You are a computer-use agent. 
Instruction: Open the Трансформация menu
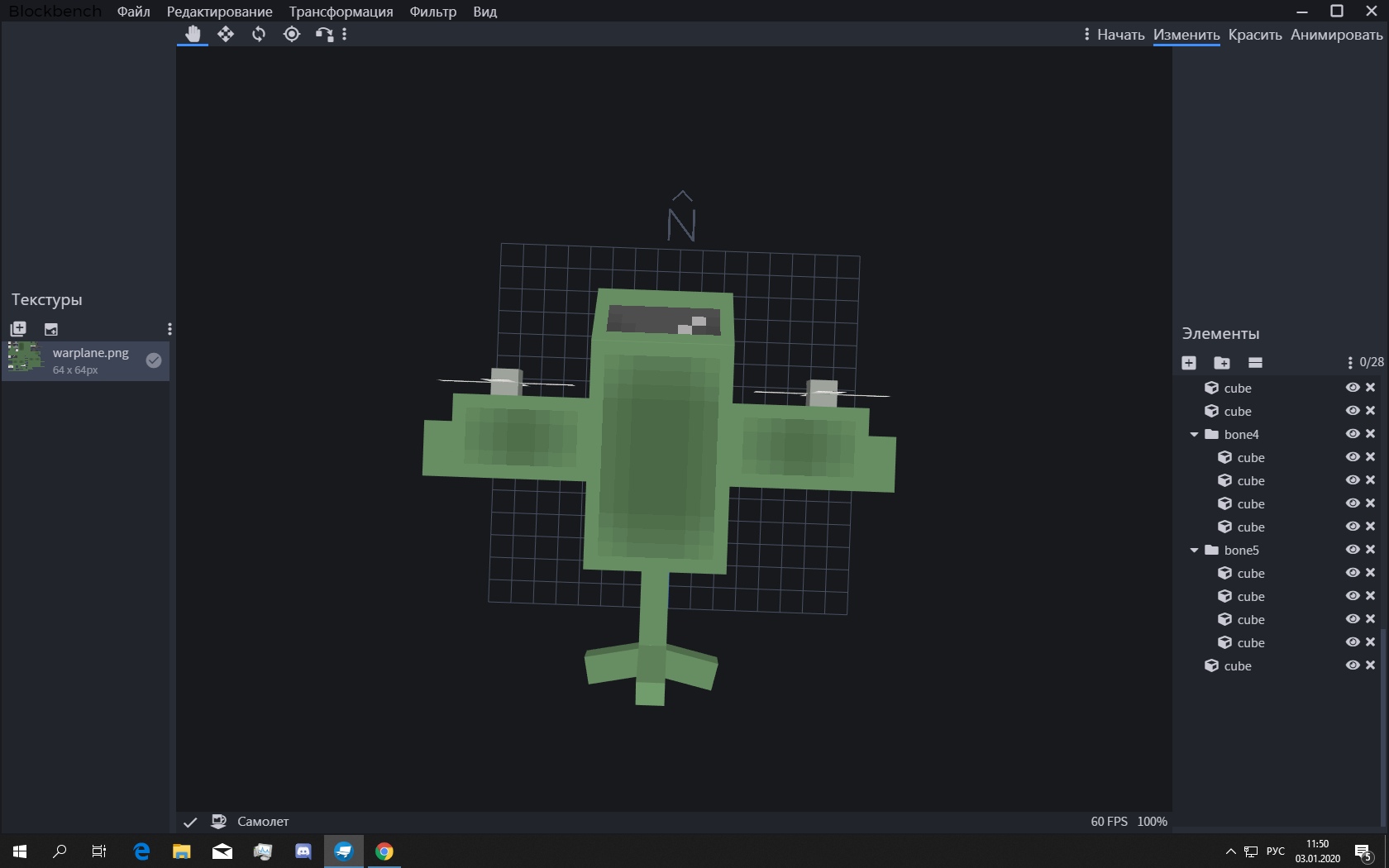point(341,12)
